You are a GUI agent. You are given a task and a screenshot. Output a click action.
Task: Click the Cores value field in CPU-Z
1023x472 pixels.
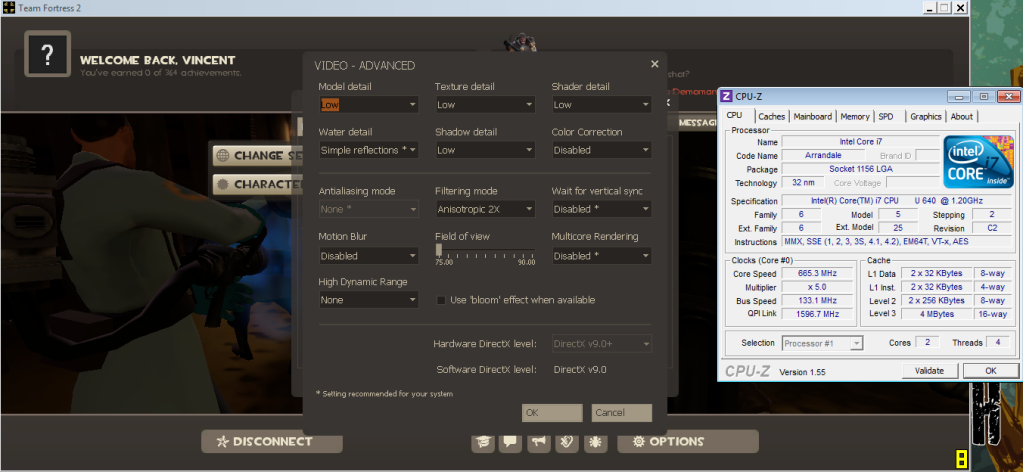click(926, 343)
